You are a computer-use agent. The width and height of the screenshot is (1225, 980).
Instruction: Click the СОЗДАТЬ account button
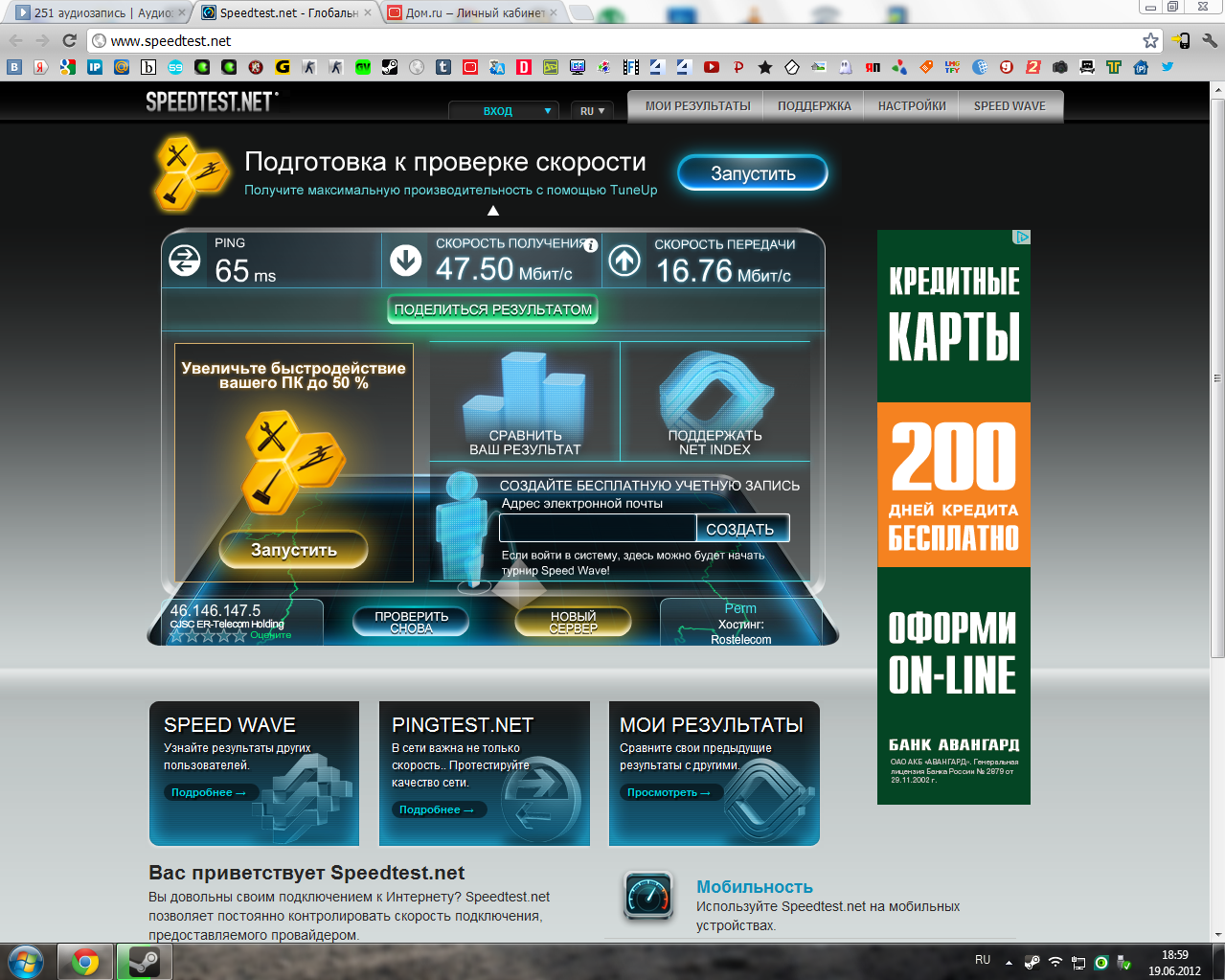742,529
